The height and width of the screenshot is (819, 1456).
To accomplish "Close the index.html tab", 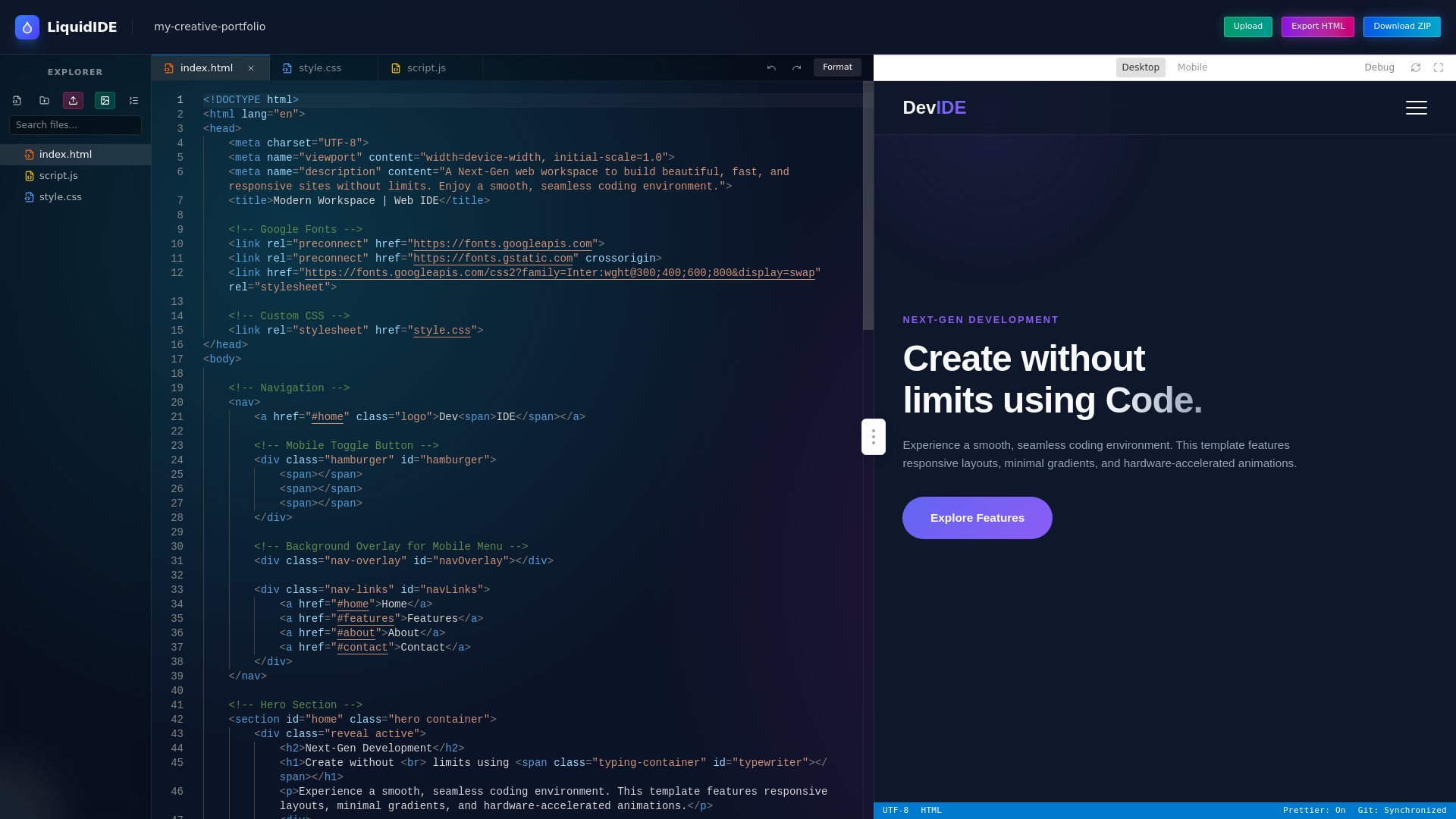I will click(x=251, y=68).
